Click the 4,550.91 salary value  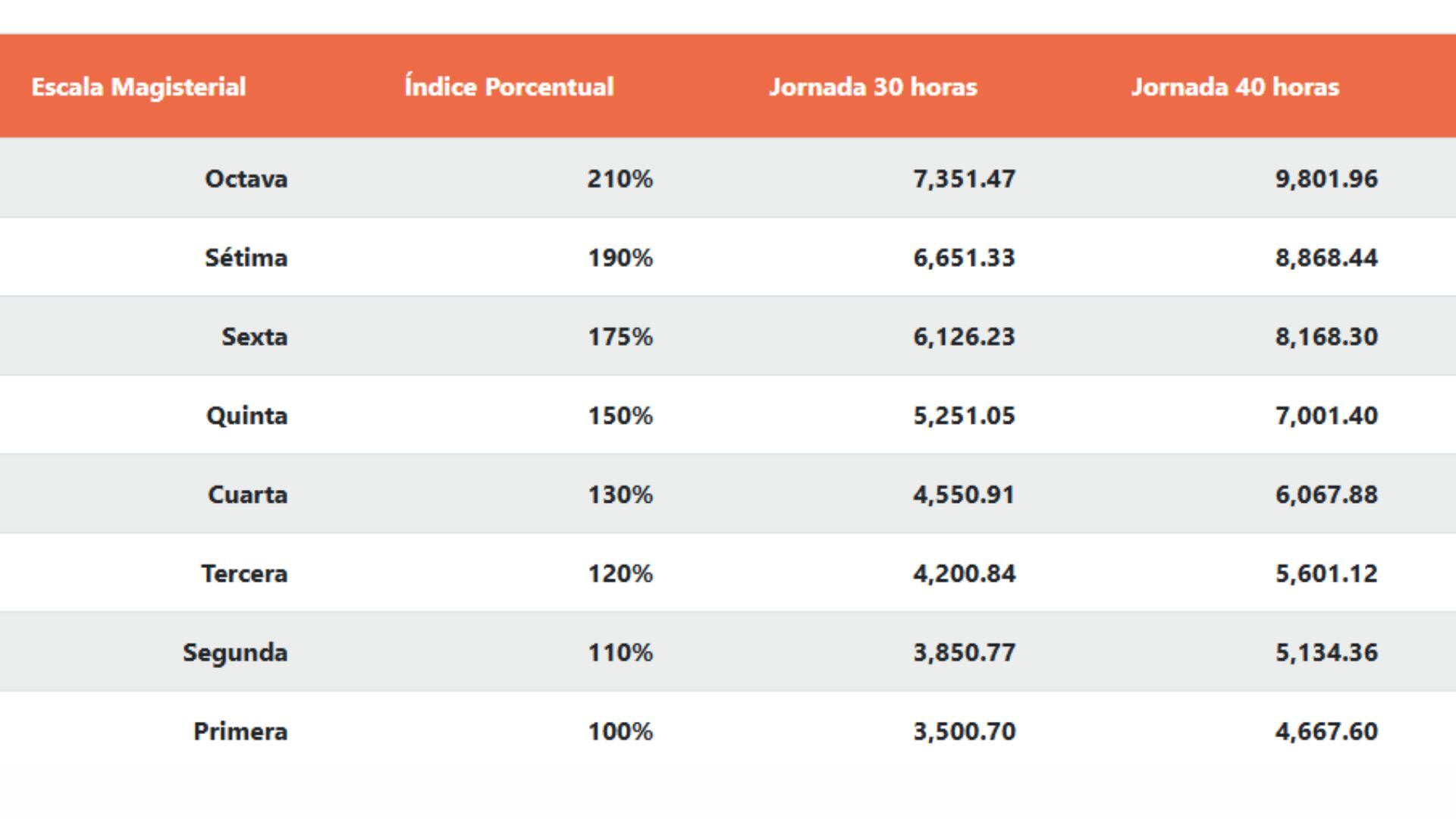(x=964, y=494)
